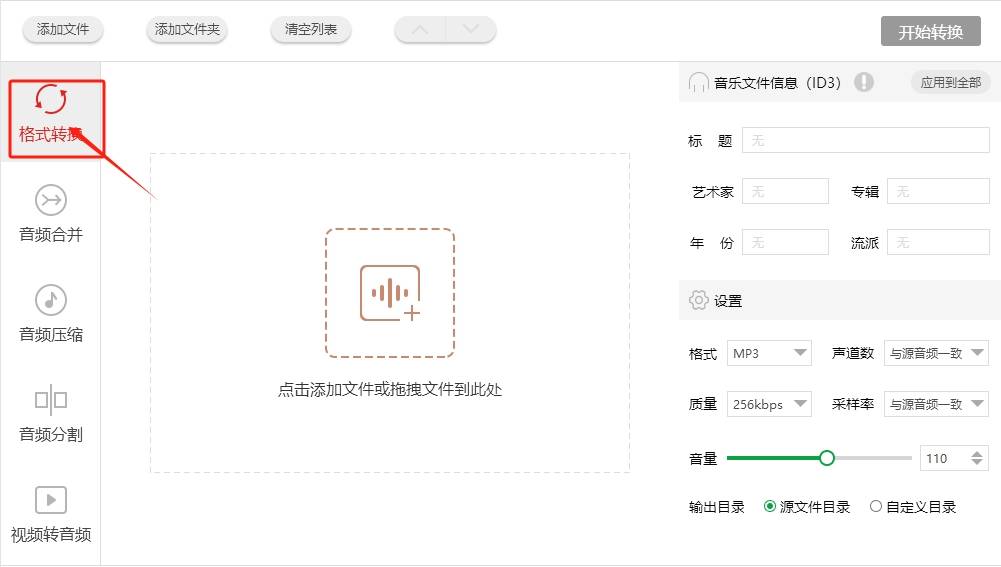Select the 格式转换 format conversion icon
The height and width of the screenshot is (567, 1001).
pyautogui.click(x=50, y=100)
